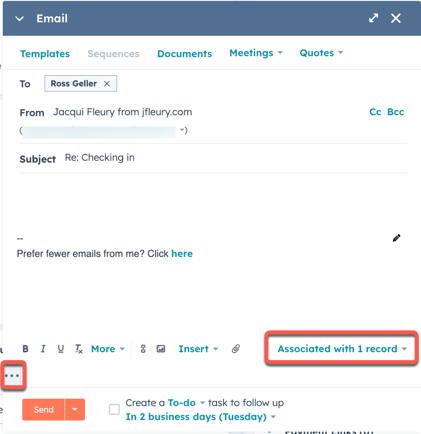Open the Documents tab
Image resolution: width=421 pixels, height=434 pixels.
185,54
